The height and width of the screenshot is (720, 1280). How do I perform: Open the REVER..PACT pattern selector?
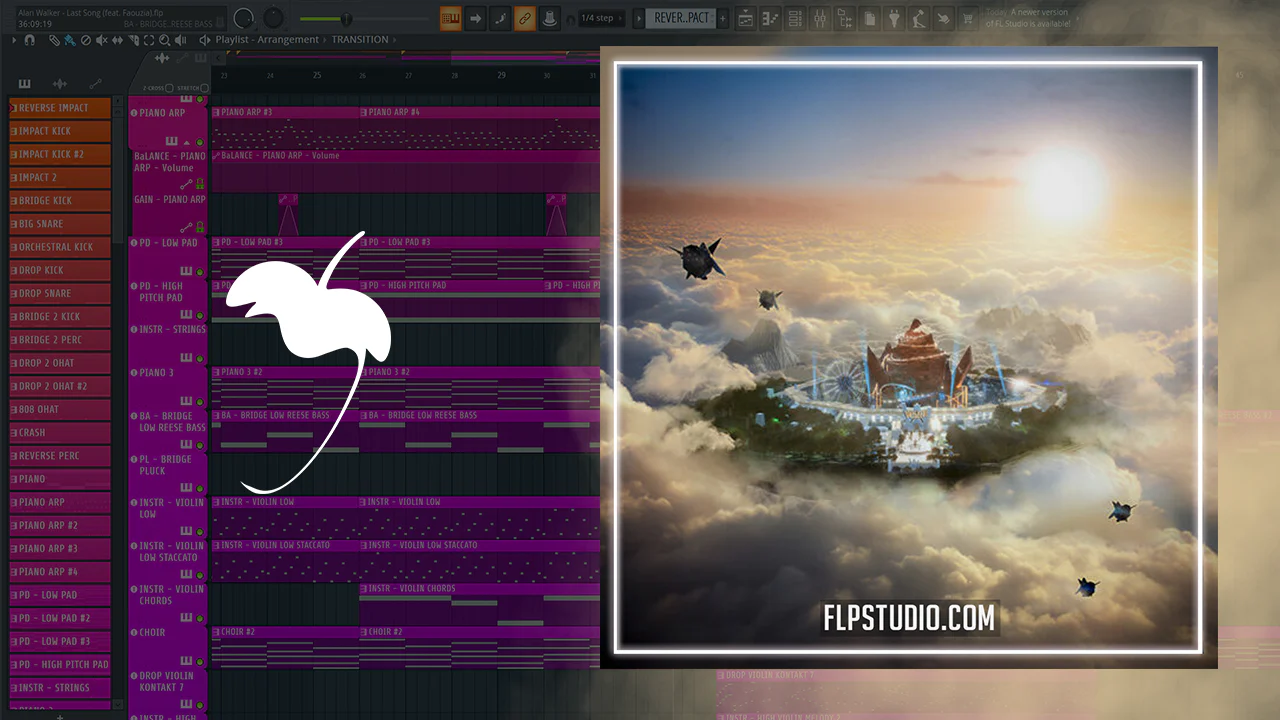[682, 18]
